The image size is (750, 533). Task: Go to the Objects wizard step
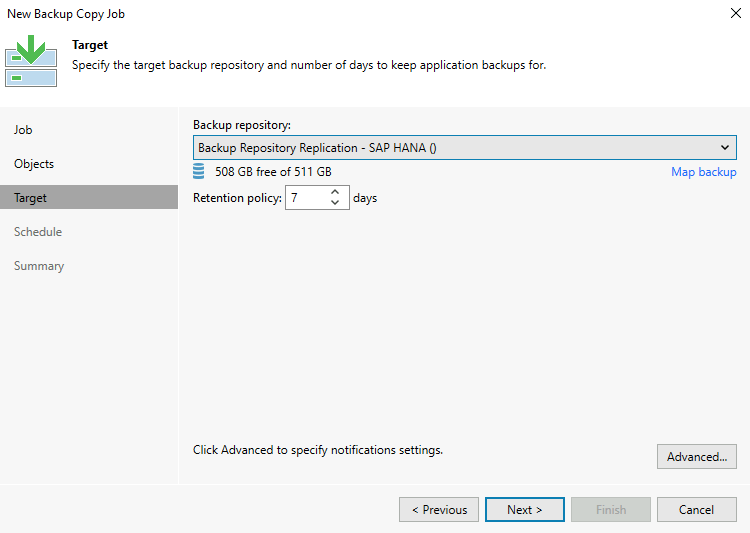(x=34, y=164)
